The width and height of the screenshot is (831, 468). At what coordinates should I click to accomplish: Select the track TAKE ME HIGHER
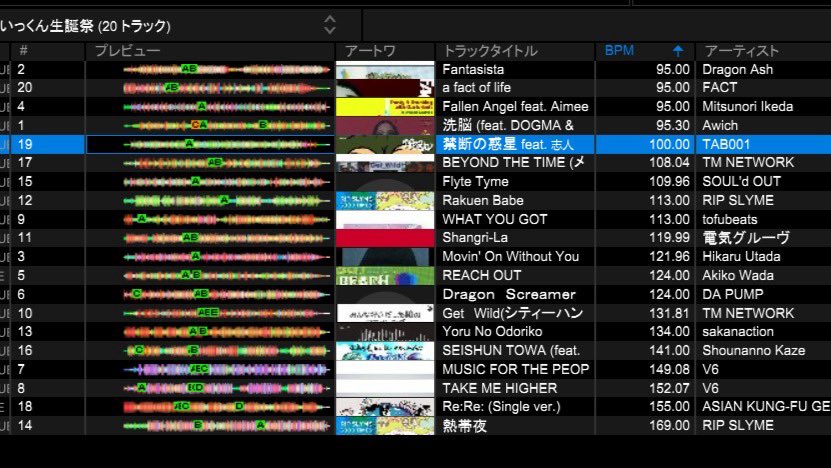[500, 388]
